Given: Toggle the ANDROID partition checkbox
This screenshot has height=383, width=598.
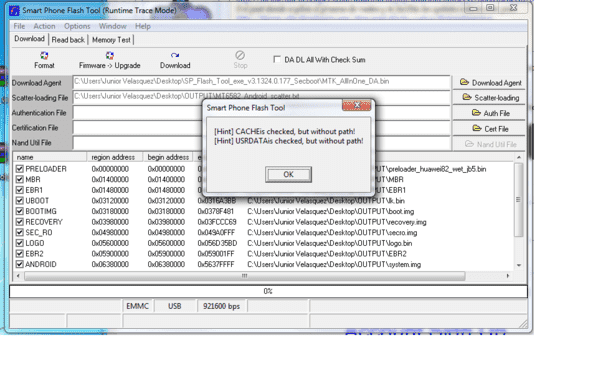Looking at the screenshot, I should (20, 264).
